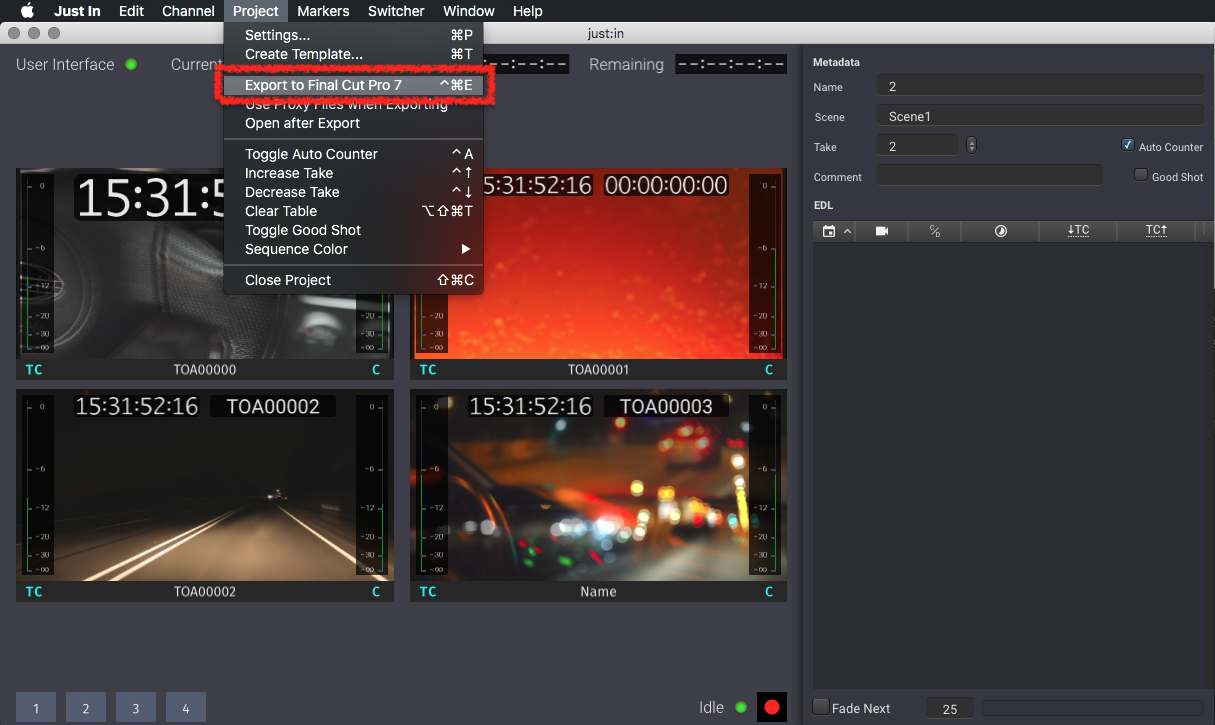The height and width of the screenshot is (725, 1215).
Task: Choose Increase Take menu item
Action: click(353, 173)
